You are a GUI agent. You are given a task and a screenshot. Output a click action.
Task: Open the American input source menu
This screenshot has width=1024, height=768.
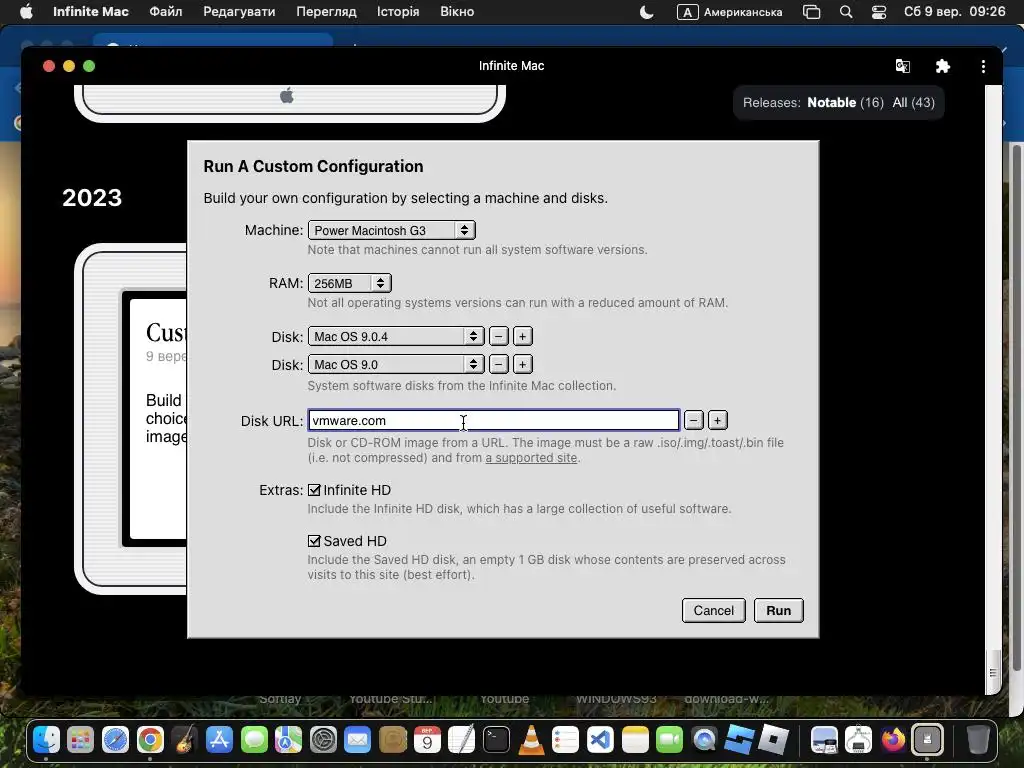coord(729,12)
